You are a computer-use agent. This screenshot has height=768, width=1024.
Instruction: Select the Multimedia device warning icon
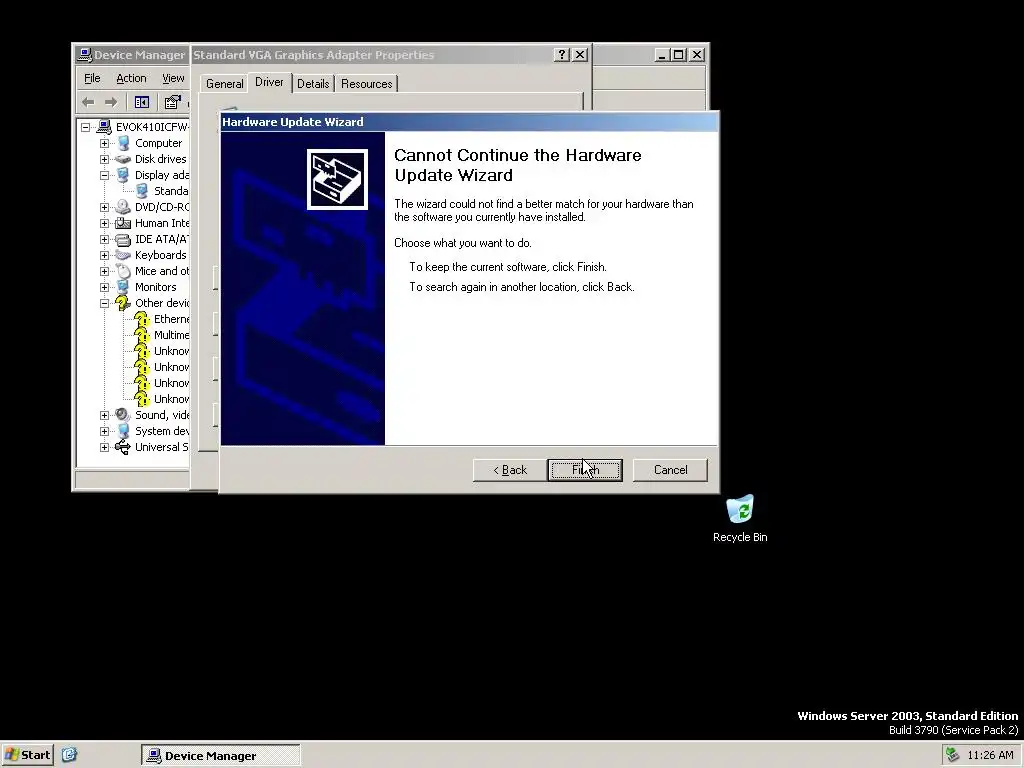(142, 335)
